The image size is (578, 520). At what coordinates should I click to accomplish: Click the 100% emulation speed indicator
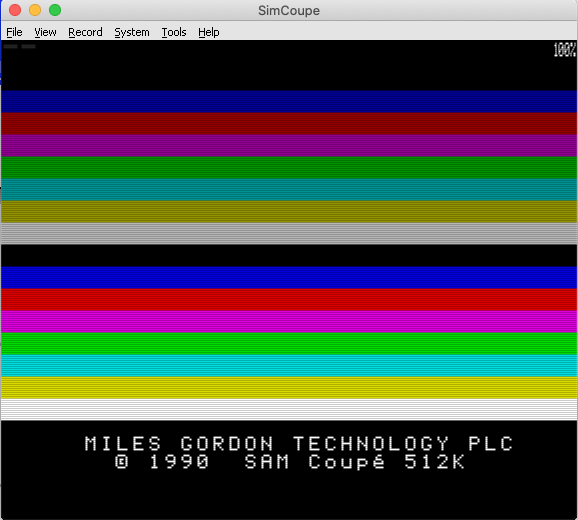(564, 50)
